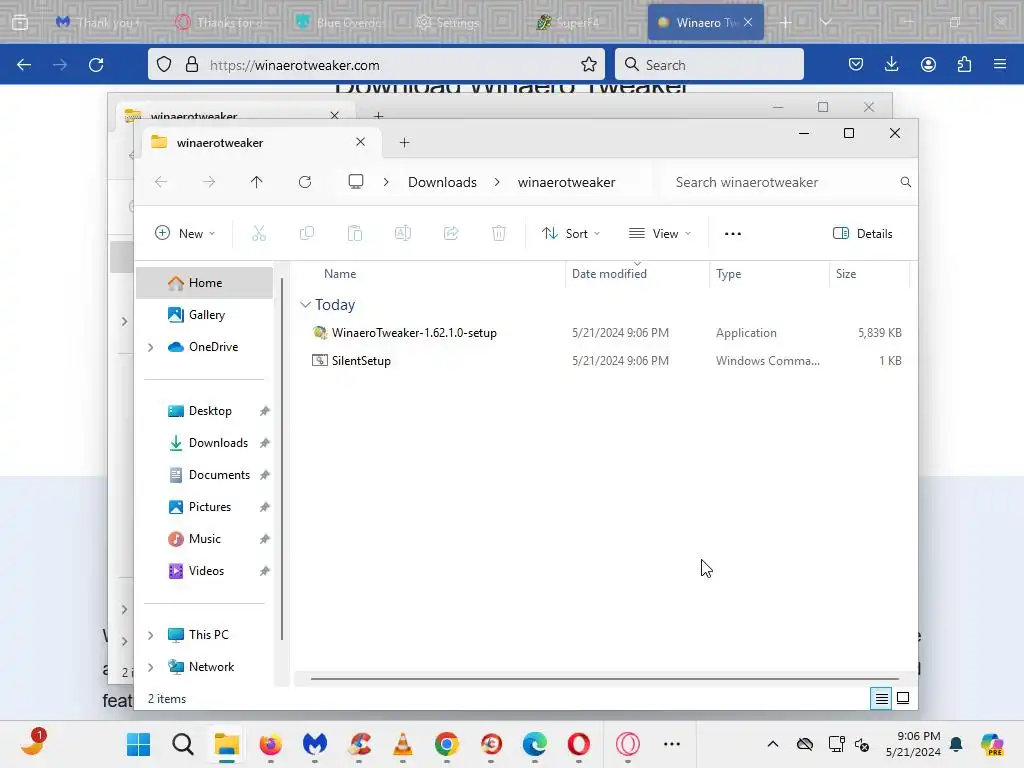The width and height of the screenshot is (1024, 768).
Task: Open Firefox account icon
Action: pyautogui.click(x=928, y=64)
